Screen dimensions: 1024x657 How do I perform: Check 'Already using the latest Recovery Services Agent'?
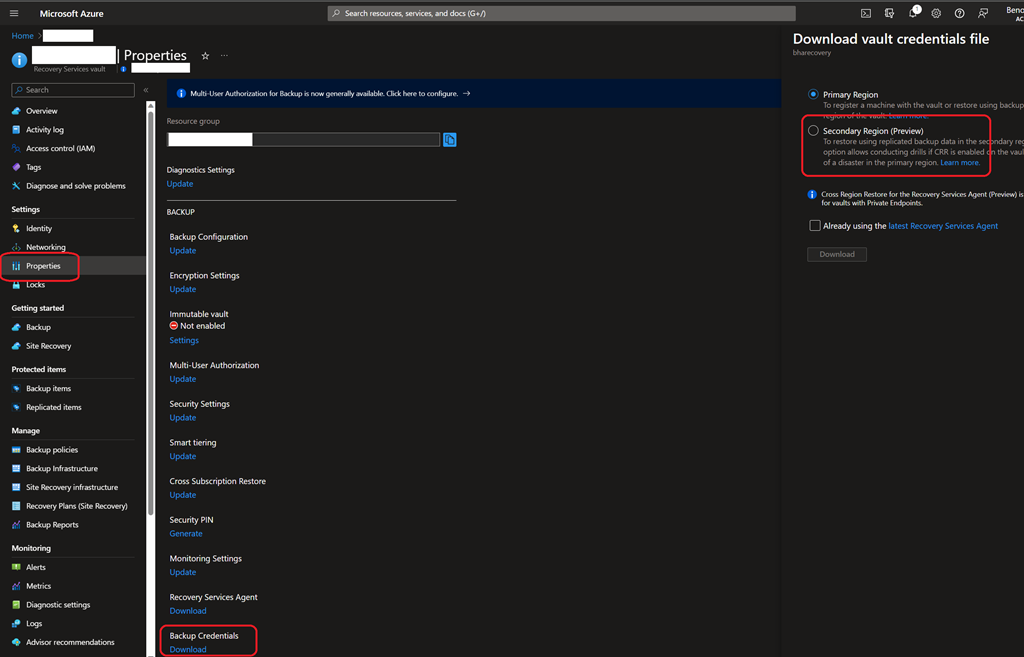point(815,226)
